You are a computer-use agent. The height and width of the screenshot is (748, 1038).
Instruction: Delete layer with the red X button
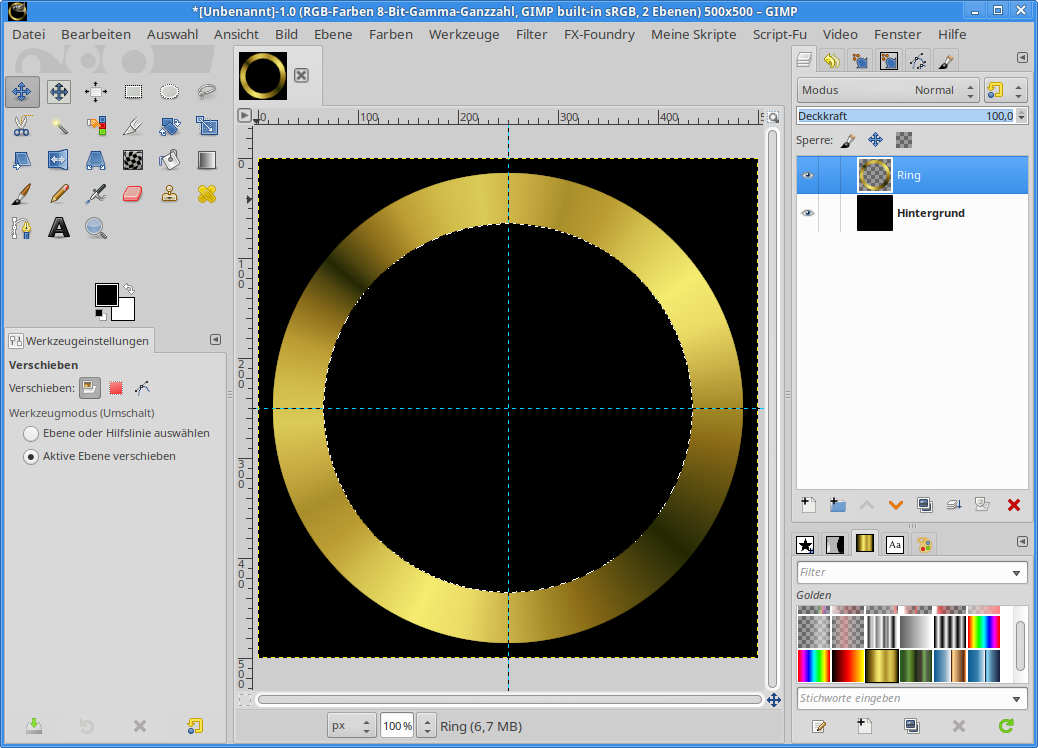pyautogui.click(x=1013, y=505)
